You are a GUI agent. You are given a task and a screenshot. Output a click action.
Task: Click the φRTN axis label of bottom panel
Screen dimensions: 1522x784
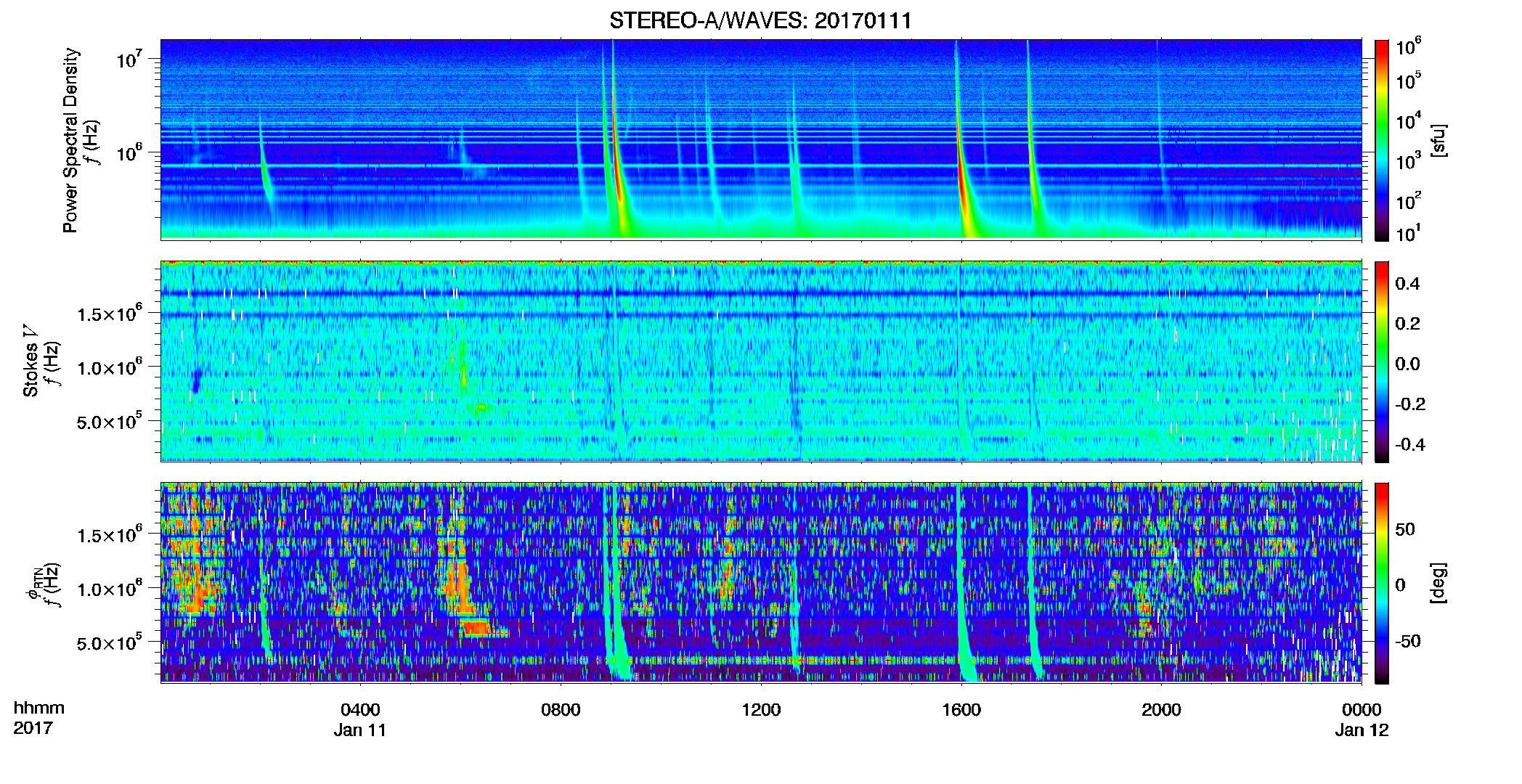(33, 583)
